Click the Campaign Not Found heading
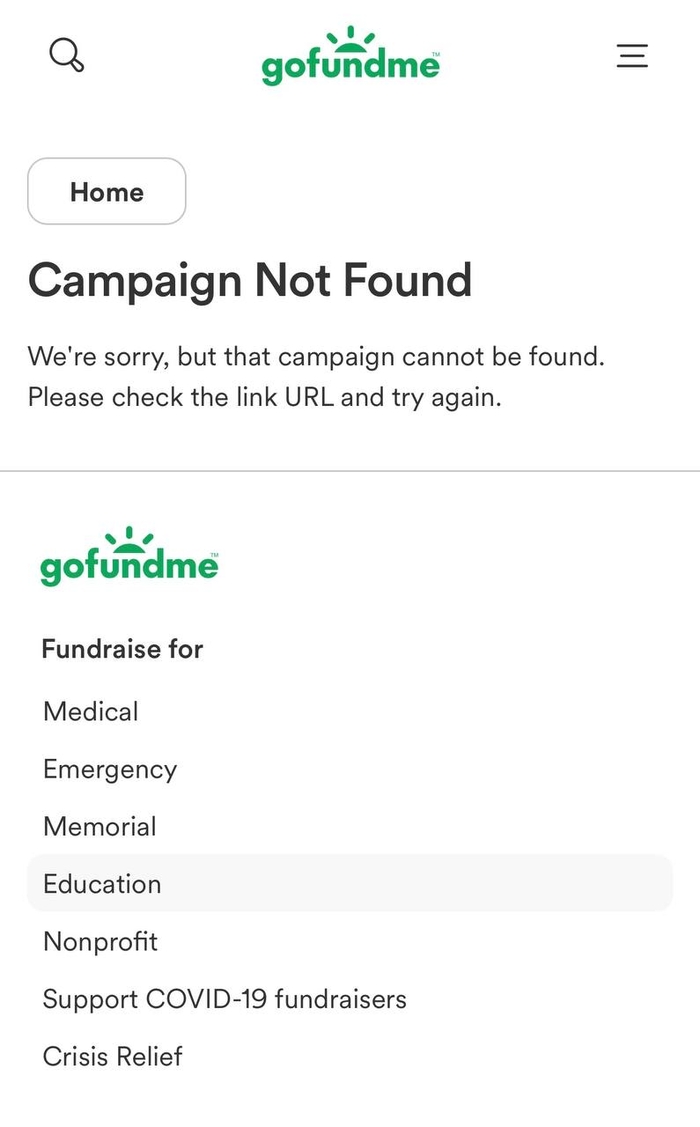 click(249, 280)
